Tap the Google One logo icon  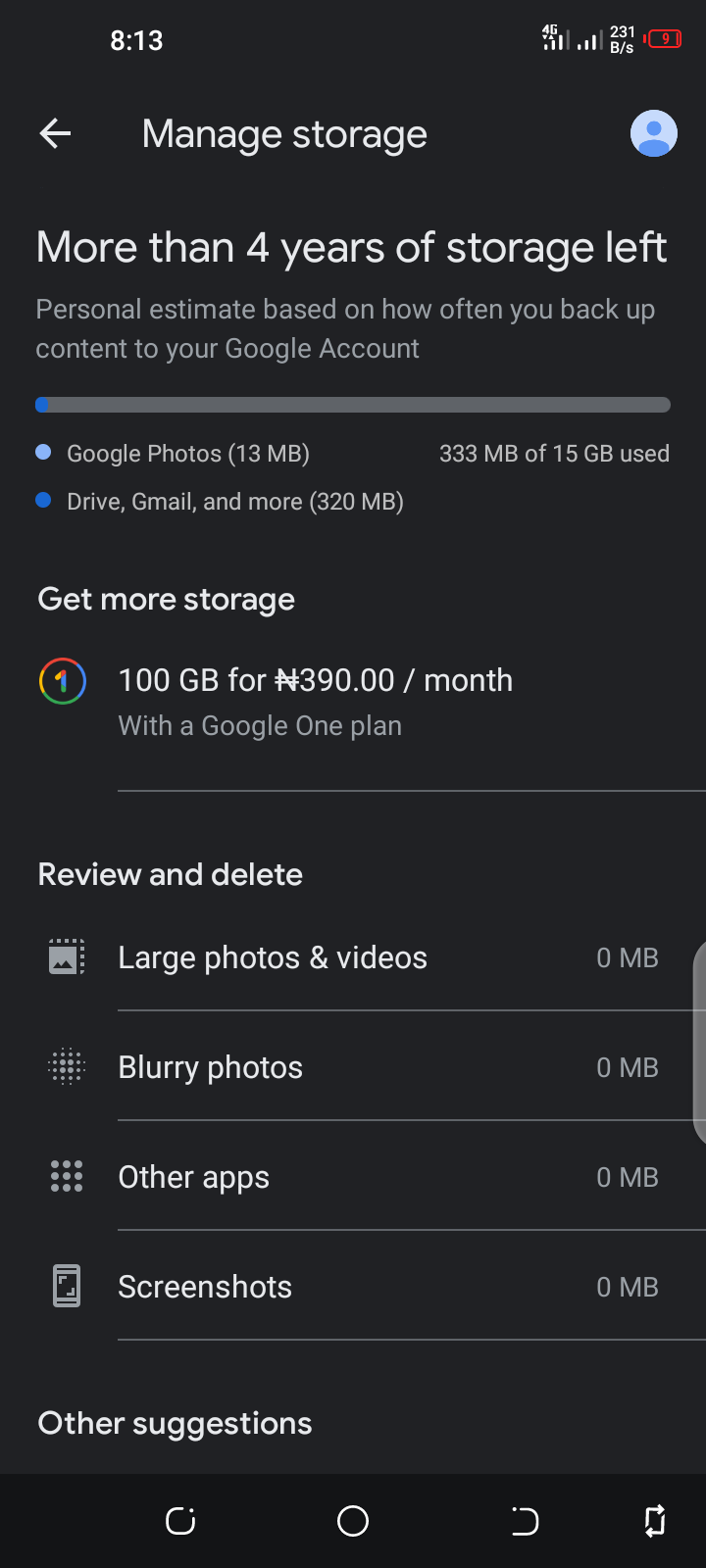63,680
